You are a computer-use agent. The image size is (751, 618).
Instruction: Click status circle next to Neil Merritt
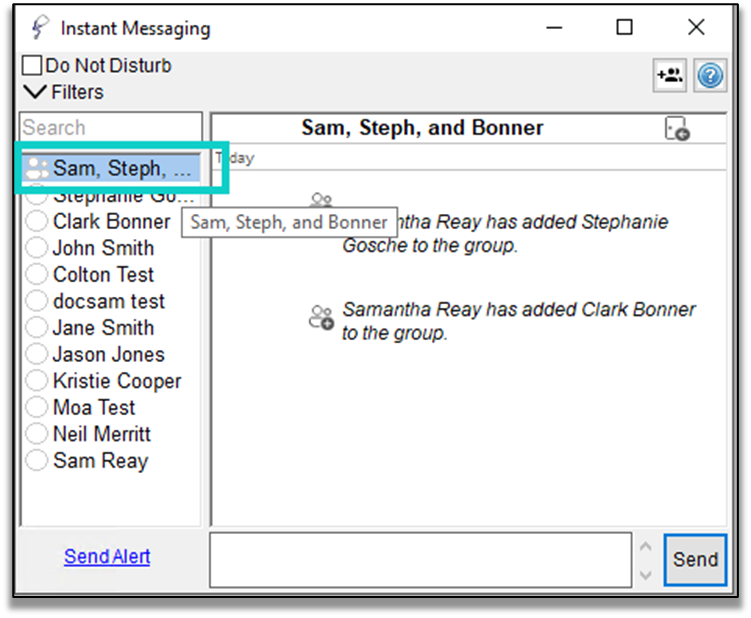[37, 434]
